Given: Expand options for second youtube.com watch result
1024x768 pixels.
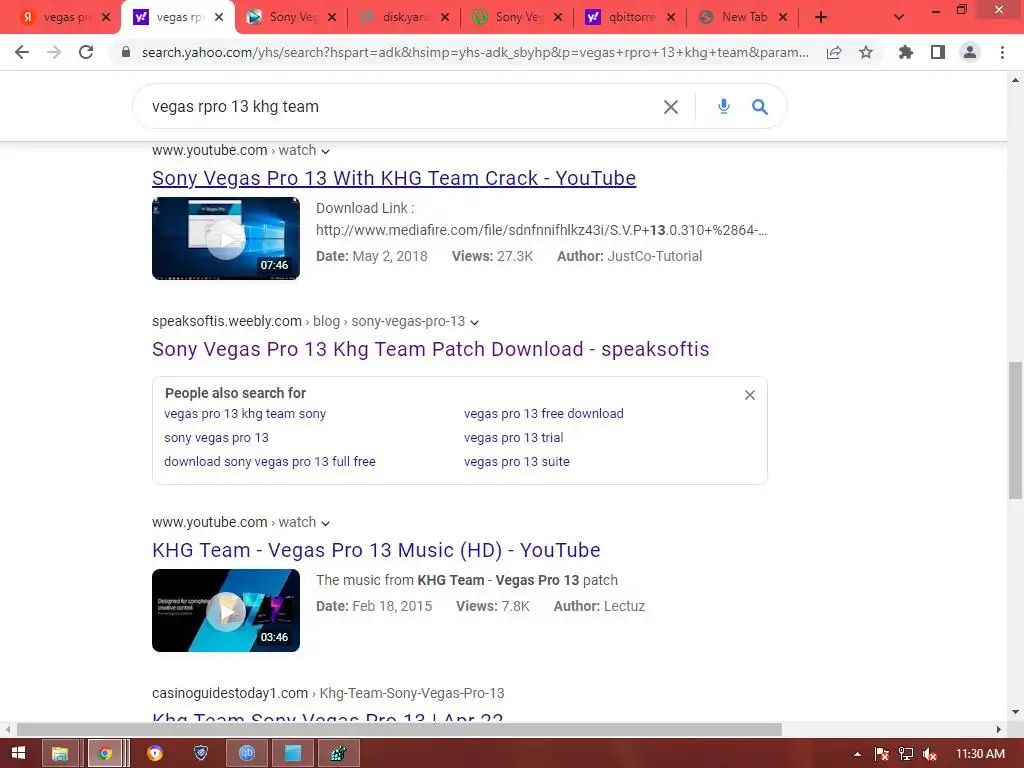Looking at the screenshot, I should (325, 524).
